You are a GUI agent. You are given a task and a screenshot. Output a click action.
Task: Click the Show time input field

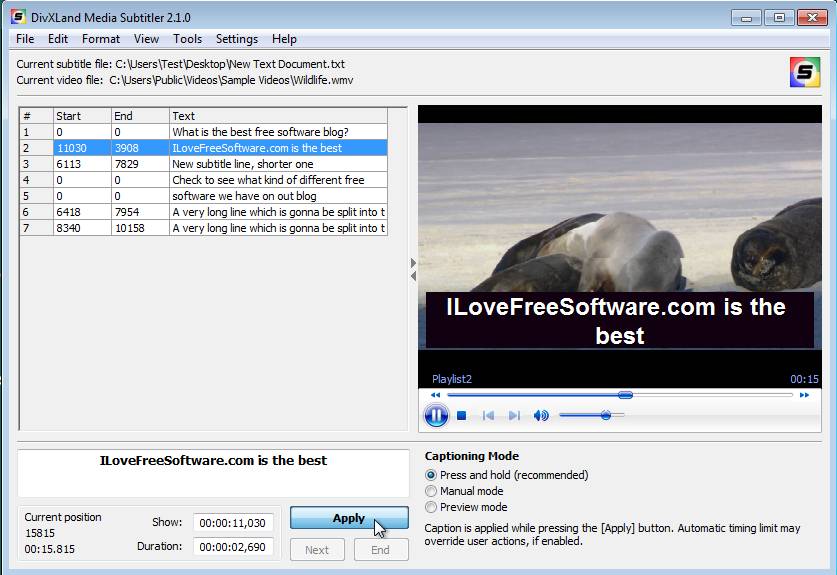232,523
